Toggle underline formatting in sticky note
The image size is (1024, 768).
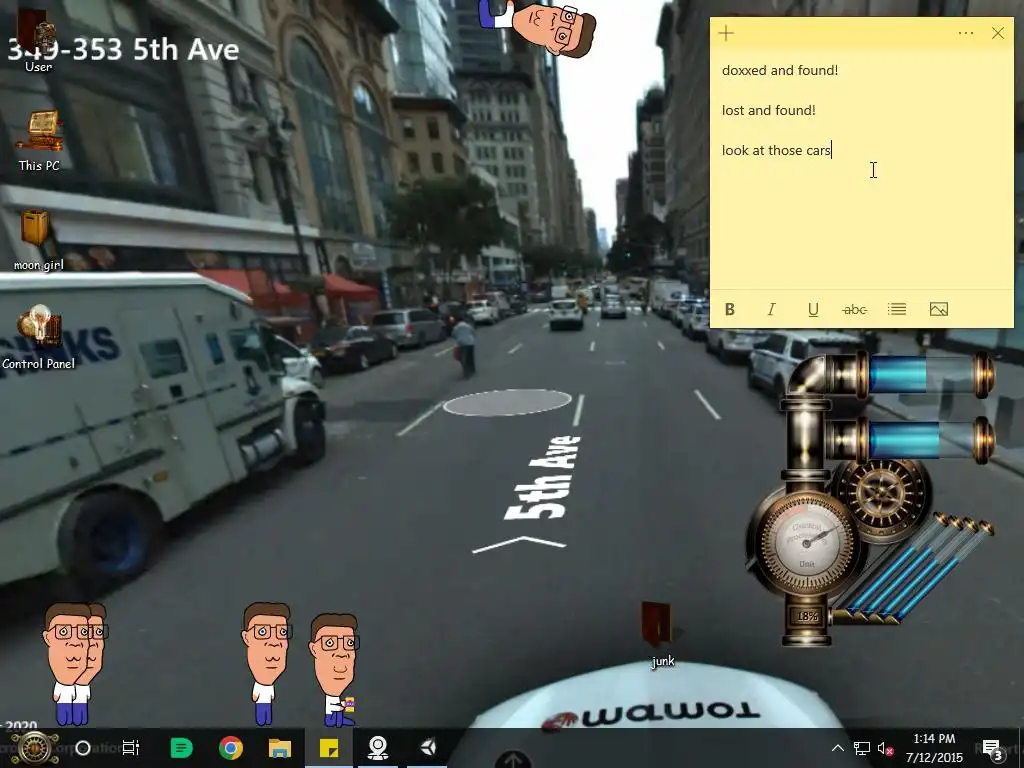(x=813, y=310)
